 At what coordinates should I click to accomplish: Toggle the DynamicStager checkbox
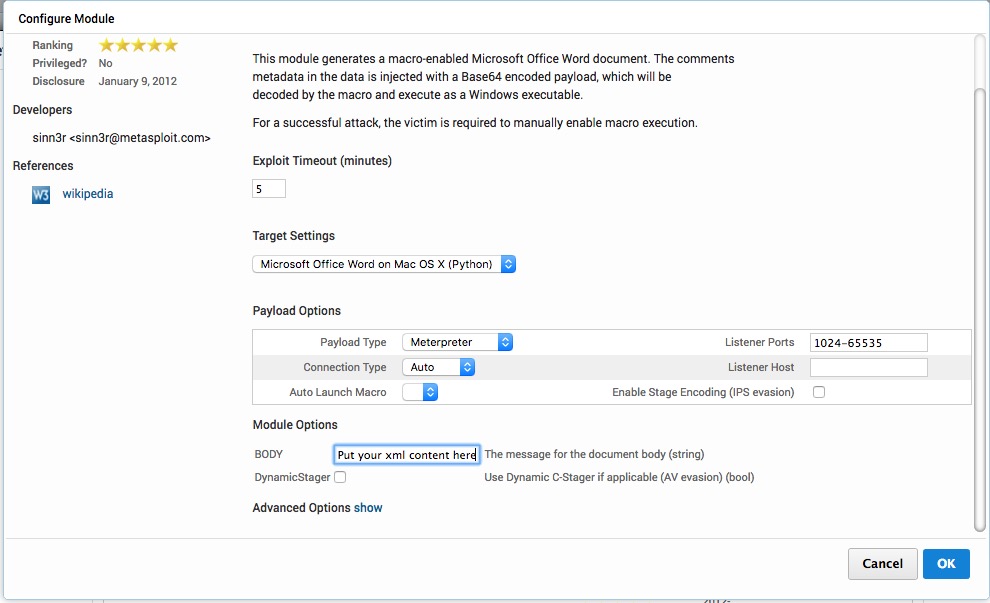tap(340, 478)
